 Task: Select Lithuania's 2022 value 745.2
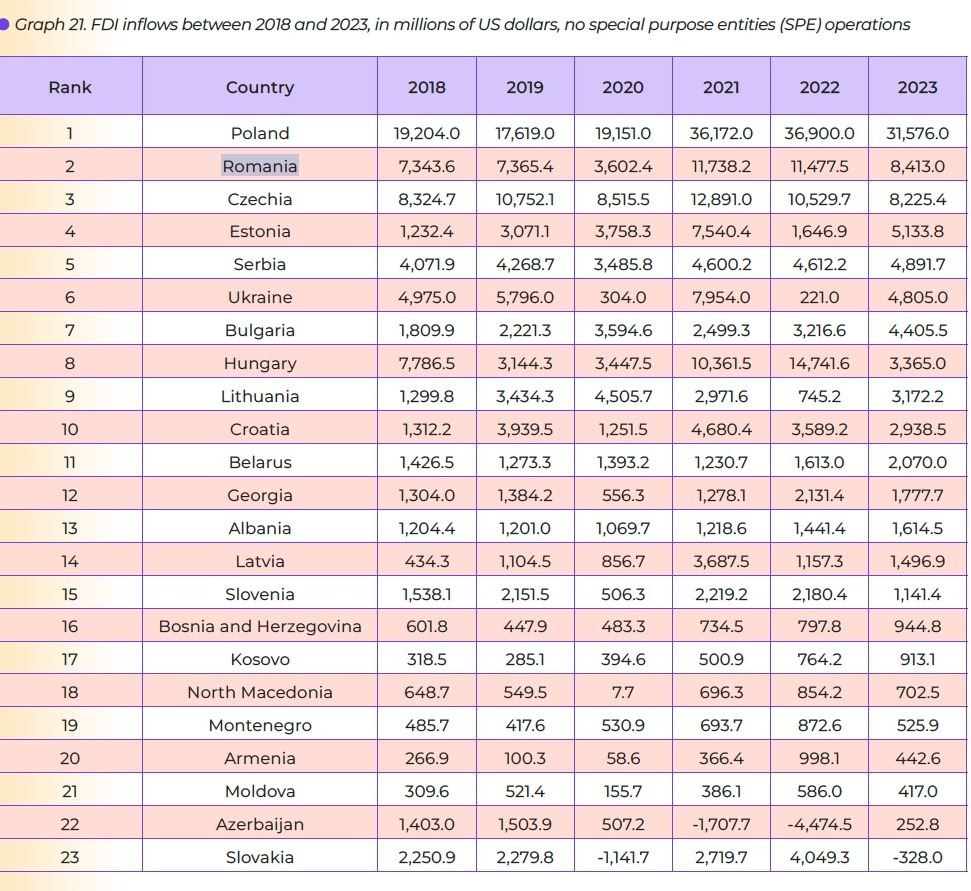(x=819, y=396)
